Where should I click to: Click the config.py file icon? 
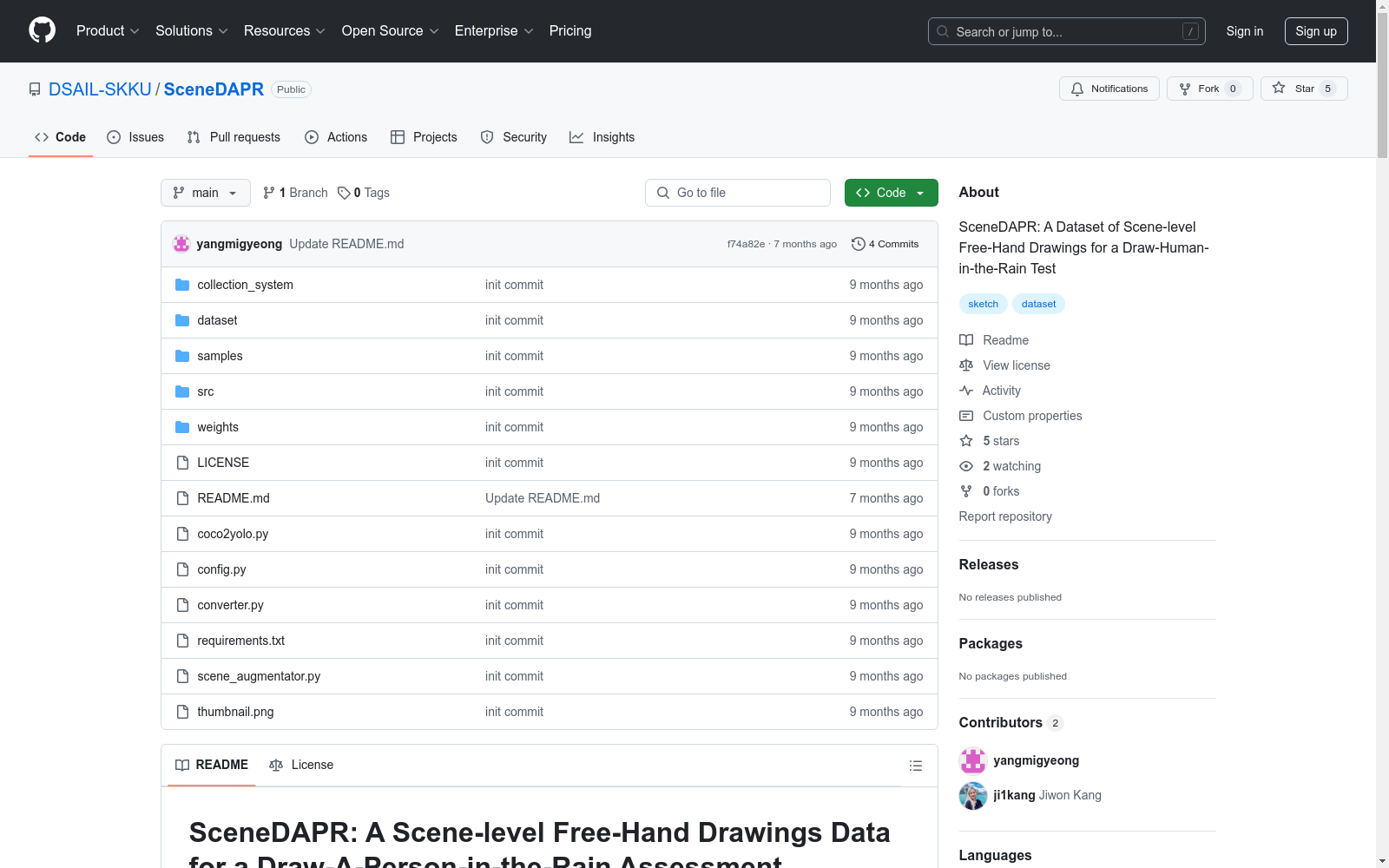tap(182, 569)
